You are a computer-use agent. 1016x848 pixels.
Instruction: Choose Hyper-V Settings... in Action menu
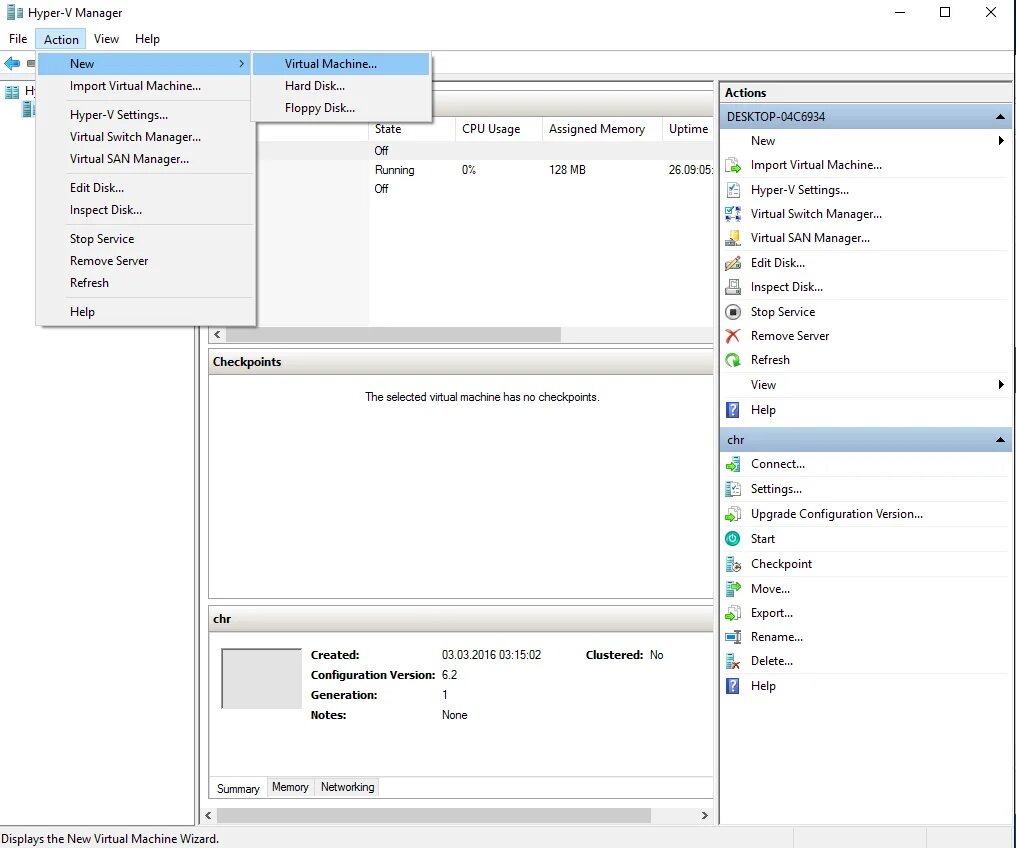pyautogui.click(x=145, y=115)
